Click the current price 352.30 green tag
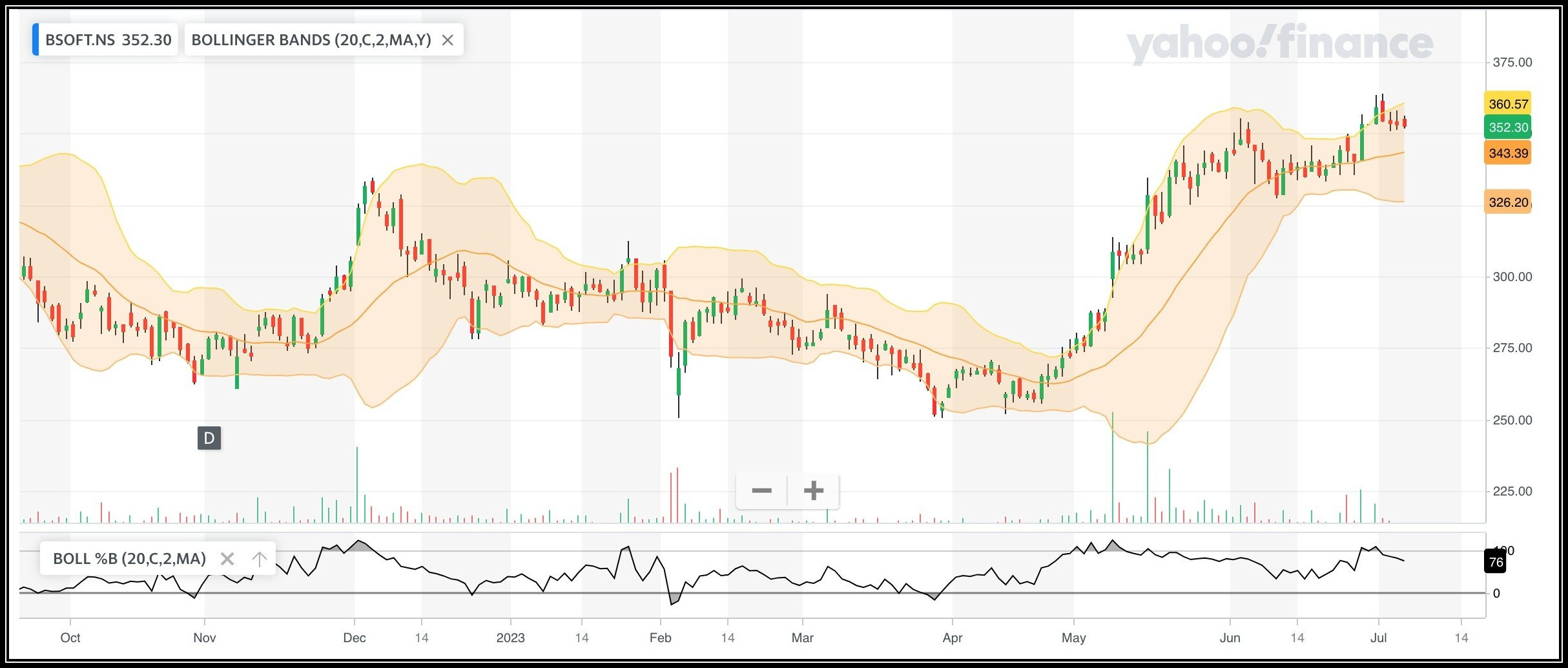Screen dimensions: 1568x668 coord(1508,127)
